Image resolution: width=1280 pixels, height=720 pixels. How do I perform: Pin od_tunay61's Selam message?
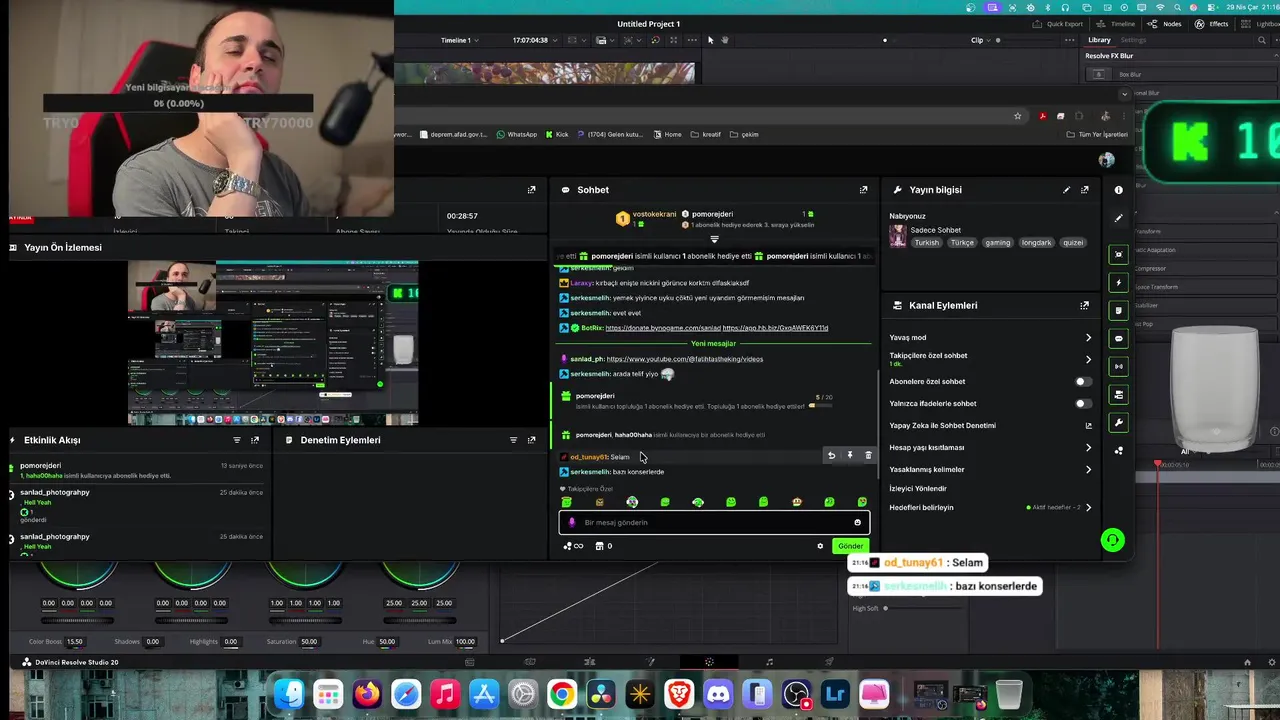850,456
